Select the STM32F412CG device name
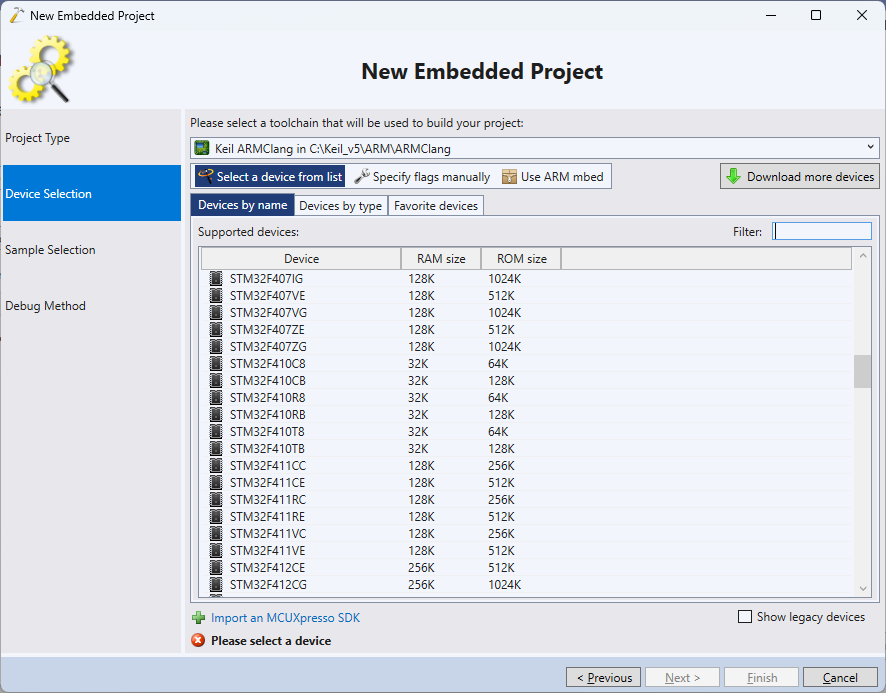Screen dimensions: 886x693 point(268,584)
